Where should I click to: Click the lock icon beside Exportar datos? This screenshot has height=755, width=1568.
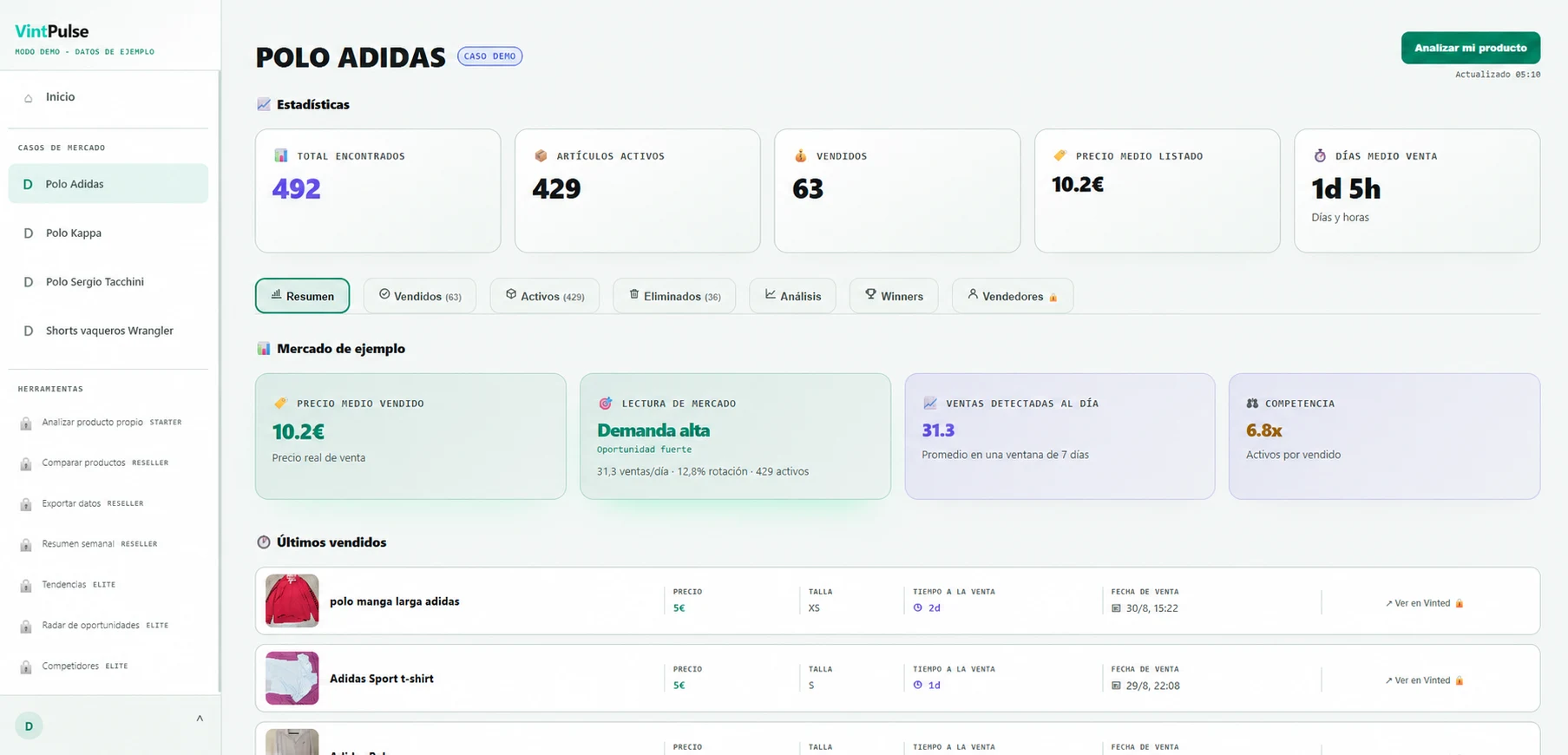pos(26,504)
